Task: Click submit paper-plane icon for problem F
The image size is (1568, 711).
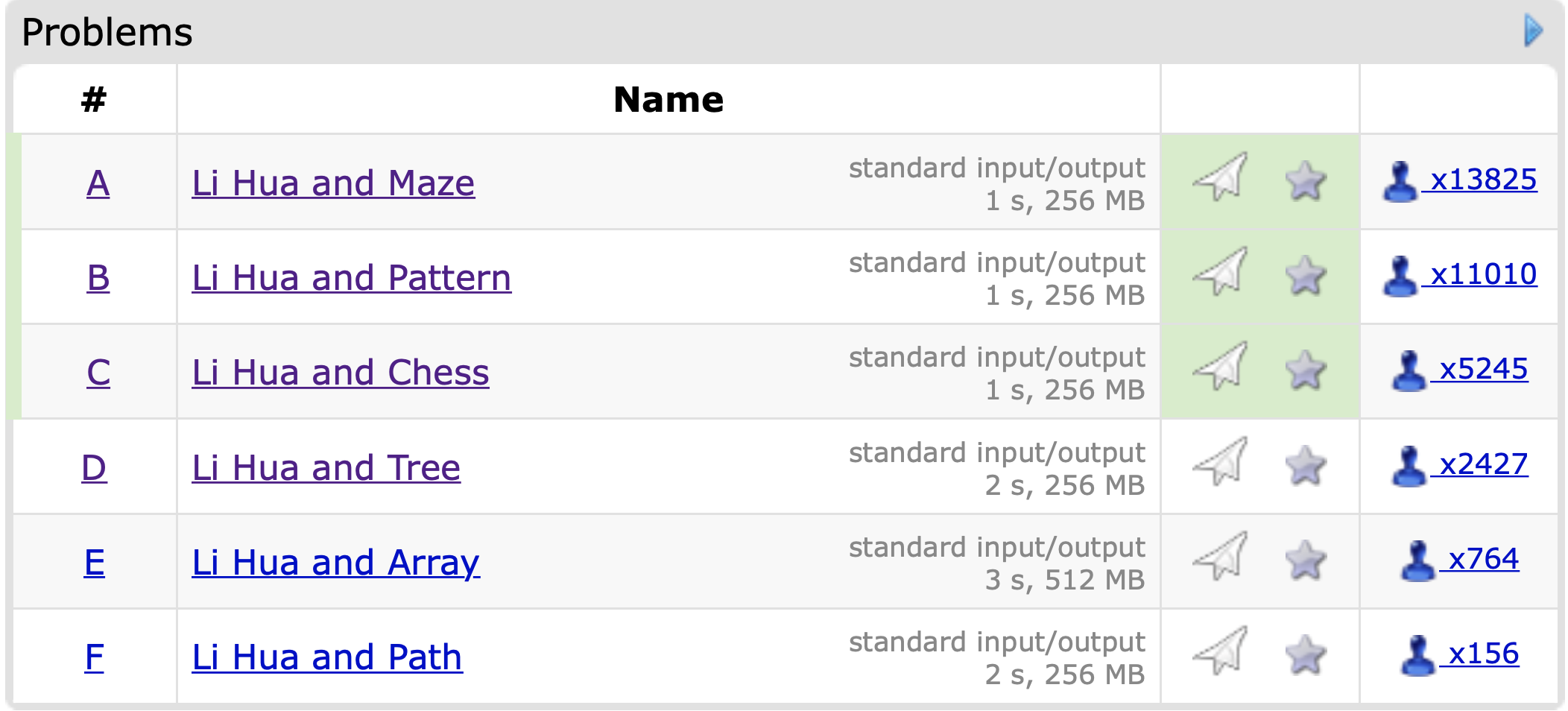Action: pyautogui.click(x=1221, y=651)
